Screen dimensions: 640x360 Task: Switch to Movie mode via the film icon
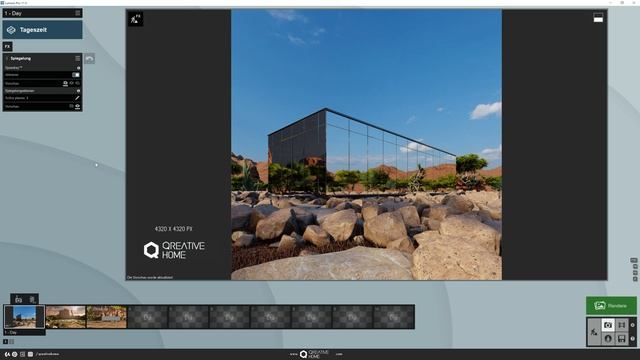point(622,325)
